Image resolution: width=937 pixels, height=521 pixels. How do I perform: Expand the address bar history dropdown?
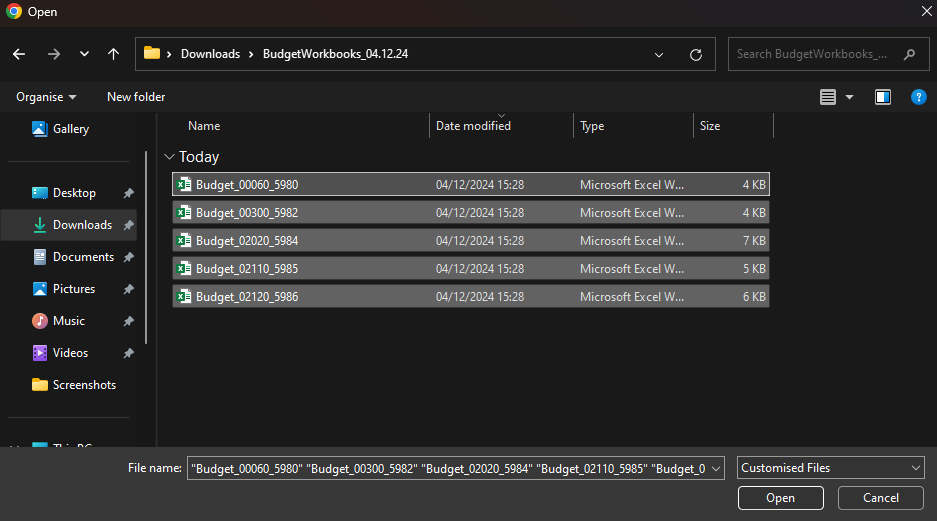point(658,55)
